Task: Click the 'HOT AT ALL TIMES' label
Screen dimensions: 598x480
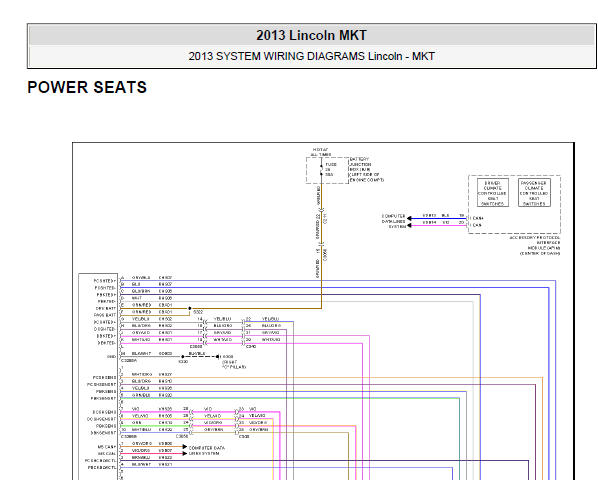Action: click(x=321, y=152)
